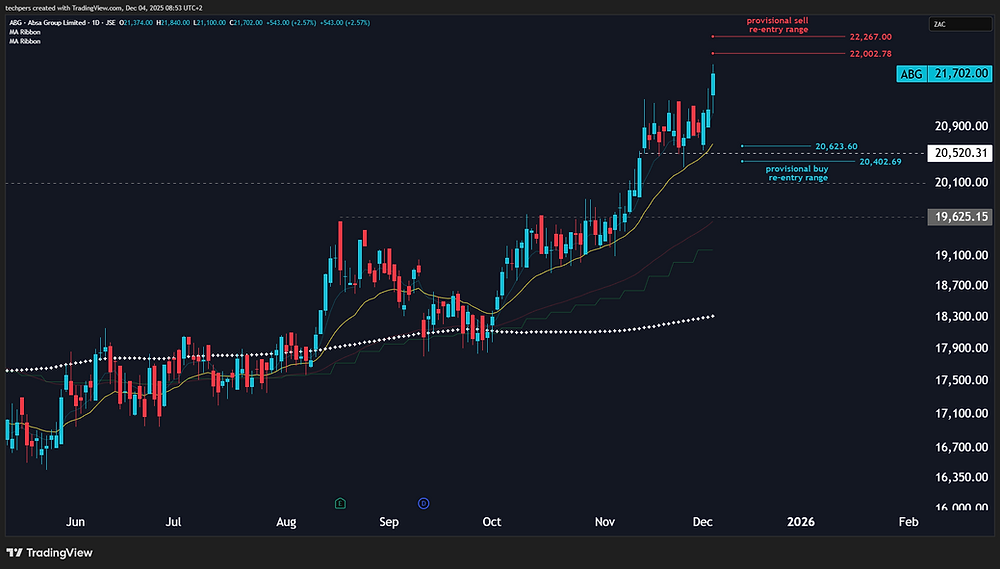This screenshot has width=1000, height=569.
Task: Click the '17,500.00' price axis label
Action: (x=961, y=380)
